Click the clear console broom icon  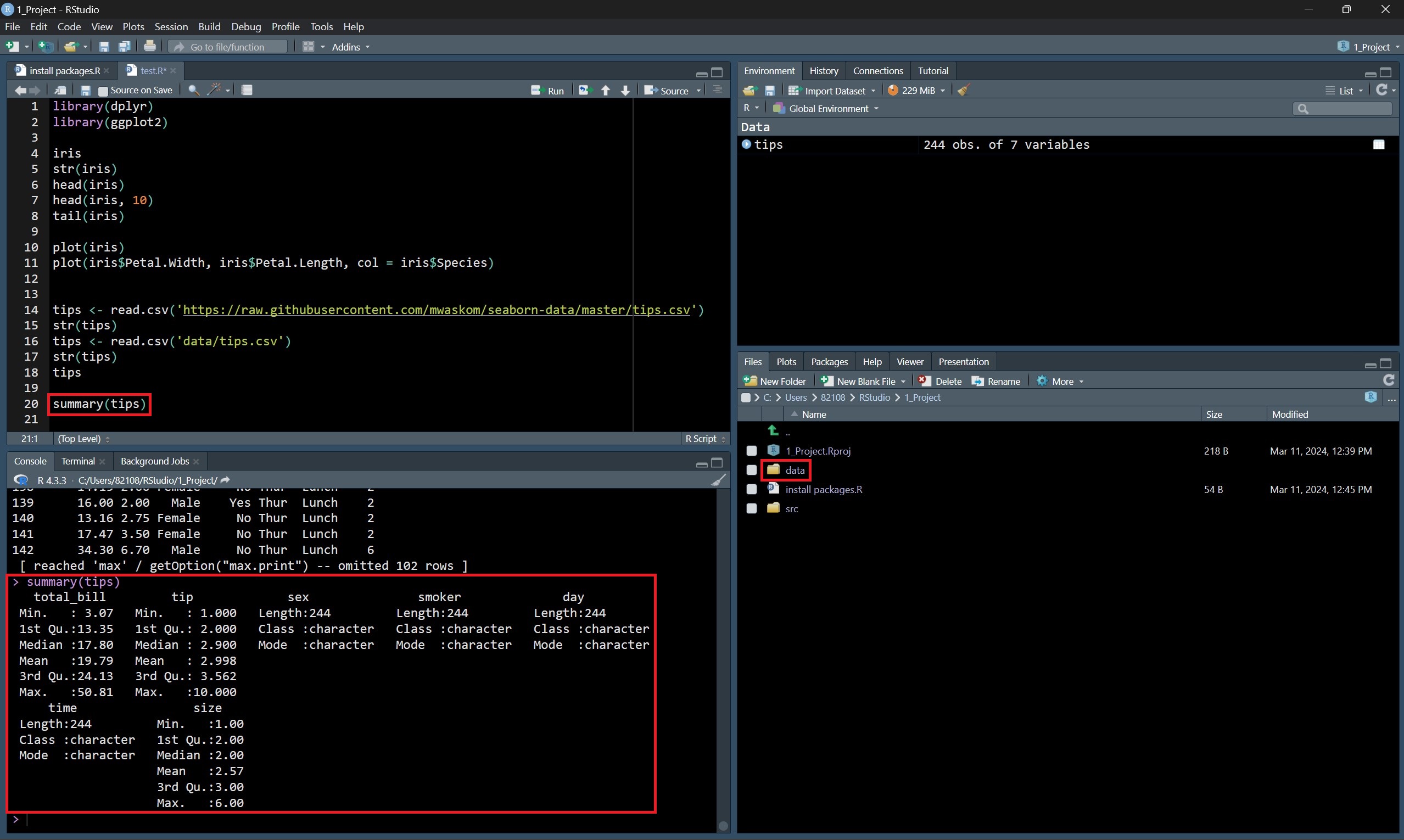pyautogui.click(x=718, y=480)
